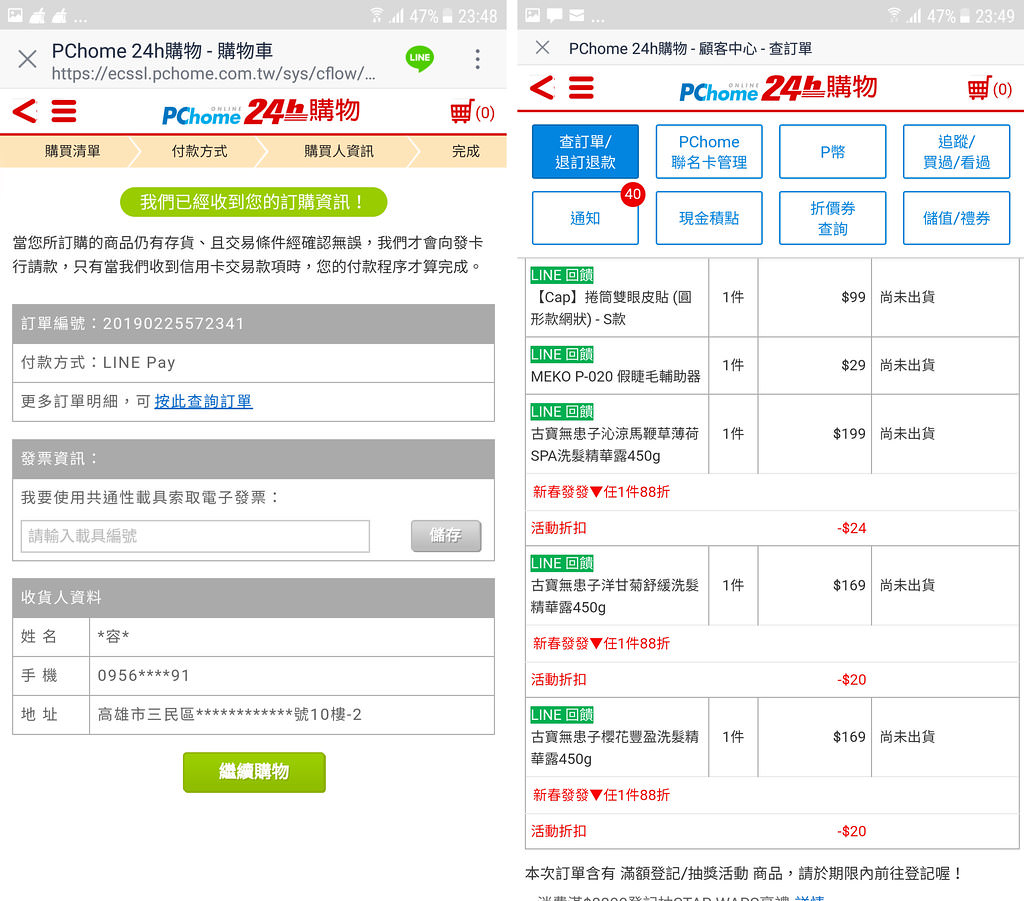Go back using red arrow on left screen
Image resolution: width=1024 pixels, height=901 pixels.
(x=25, y=111)
